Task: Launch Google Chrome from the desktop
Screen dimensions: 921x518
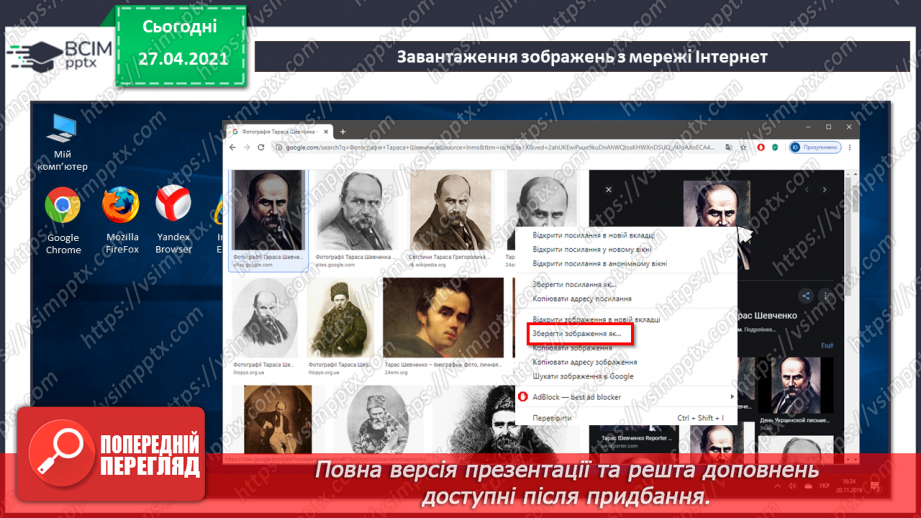Action: (63, 221)
